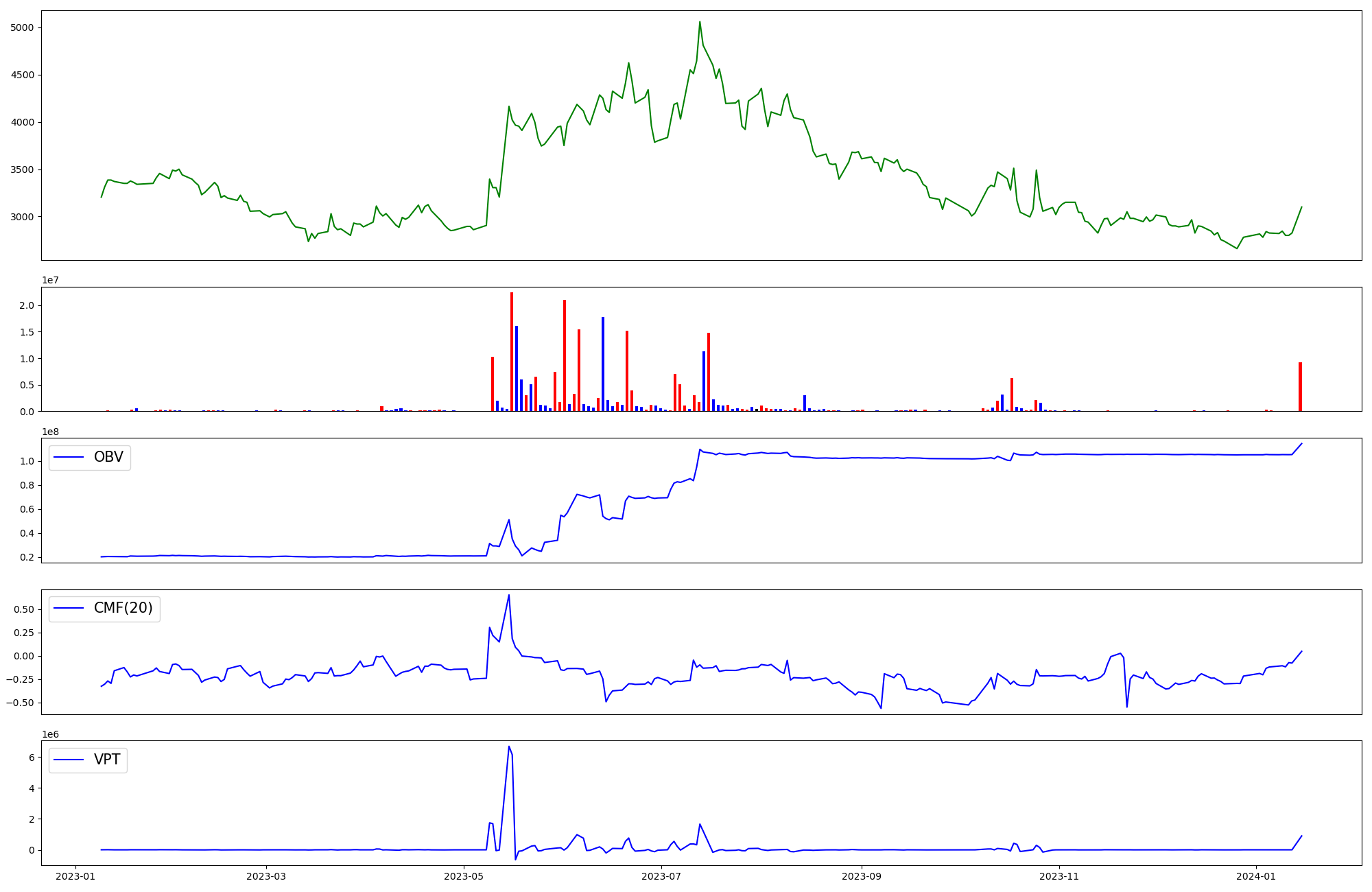Image resolution: width=1372 pixels, height=892 pixels.
Task: Click the 1.0 tick on OBV axis
Action: (27, 461)
